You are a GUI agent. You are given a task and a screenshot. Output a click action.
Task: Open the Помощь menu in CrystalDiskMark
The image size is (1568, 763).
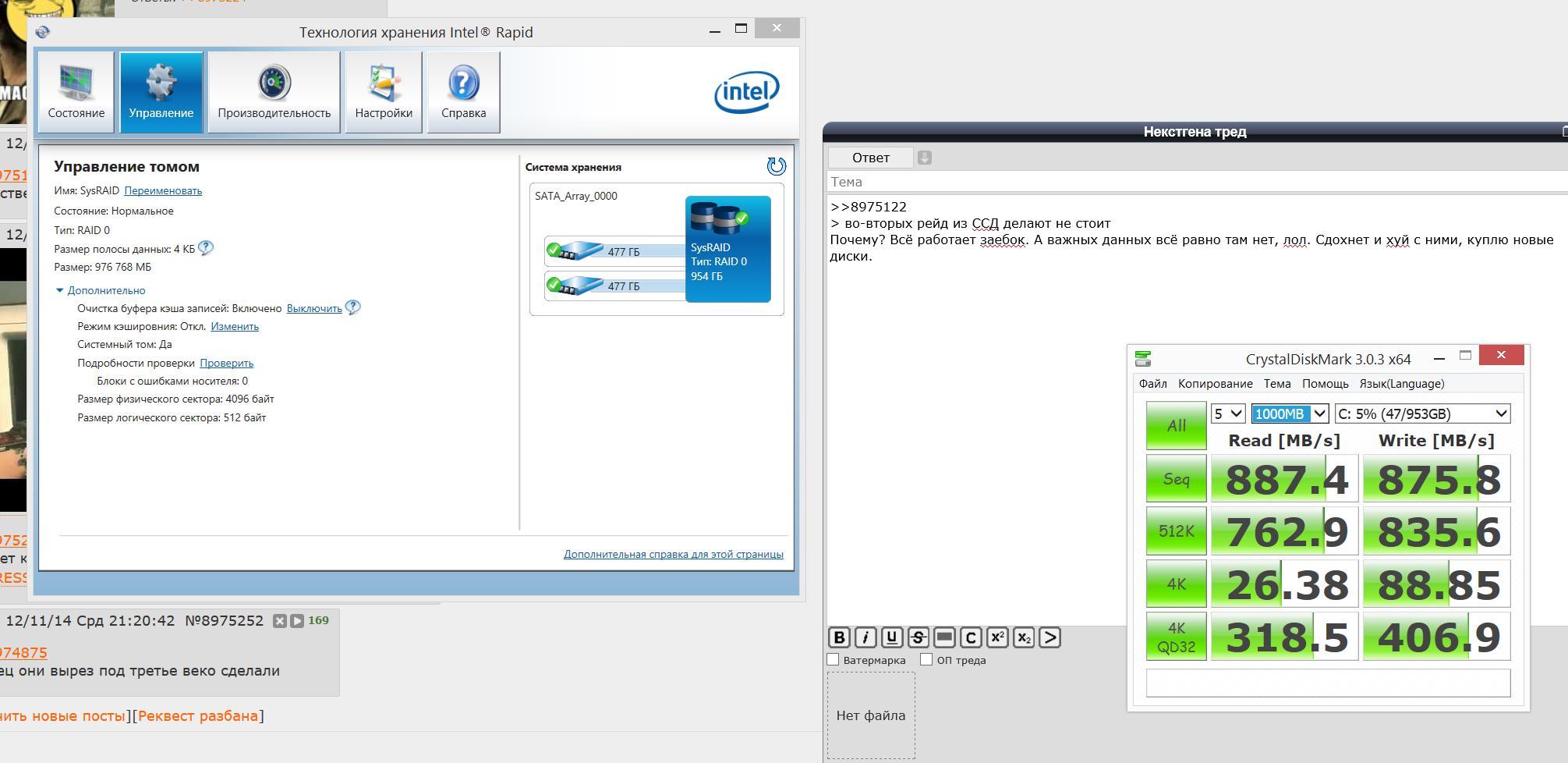(1326, 383)
